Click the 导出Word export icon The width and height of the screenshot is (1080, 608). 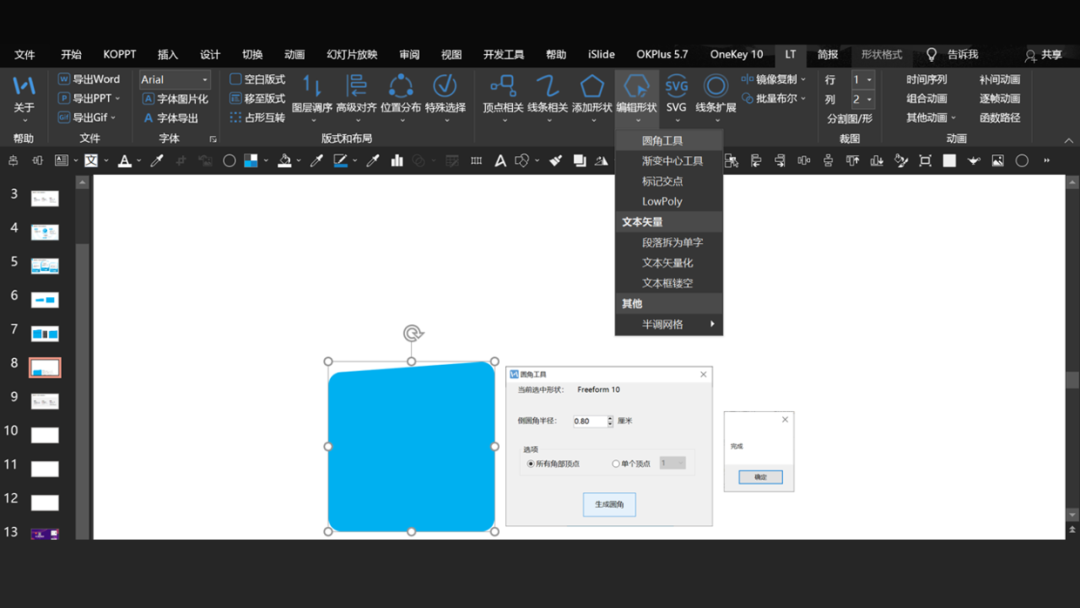point(64,79)
